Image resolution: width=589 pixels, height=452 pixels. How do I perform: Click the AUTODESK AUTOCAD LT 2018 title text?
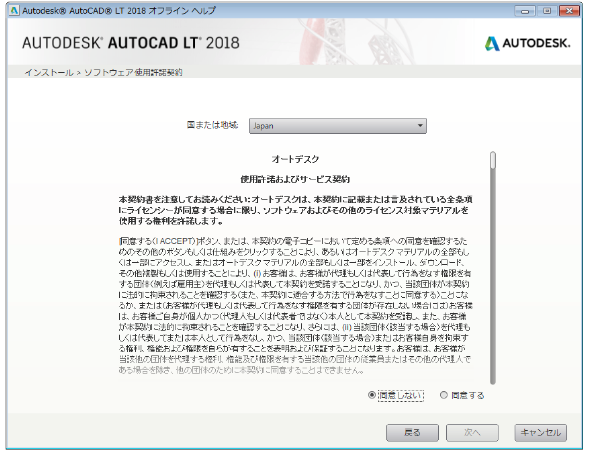pos(131,43)
